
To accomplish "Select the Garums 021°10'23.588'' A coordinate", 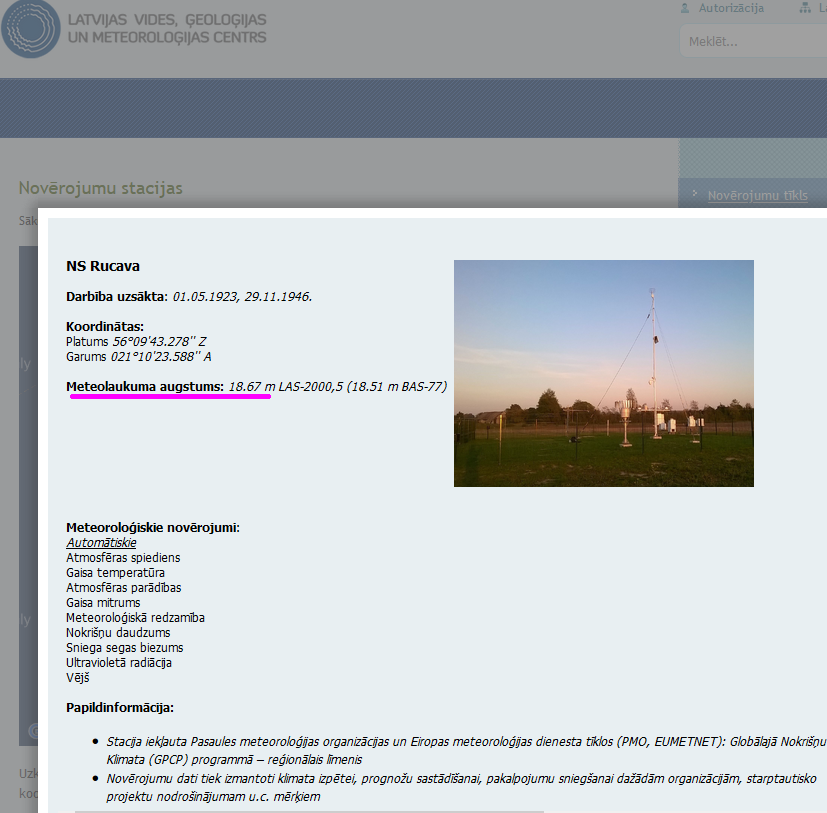I will (x=139, y=357).
